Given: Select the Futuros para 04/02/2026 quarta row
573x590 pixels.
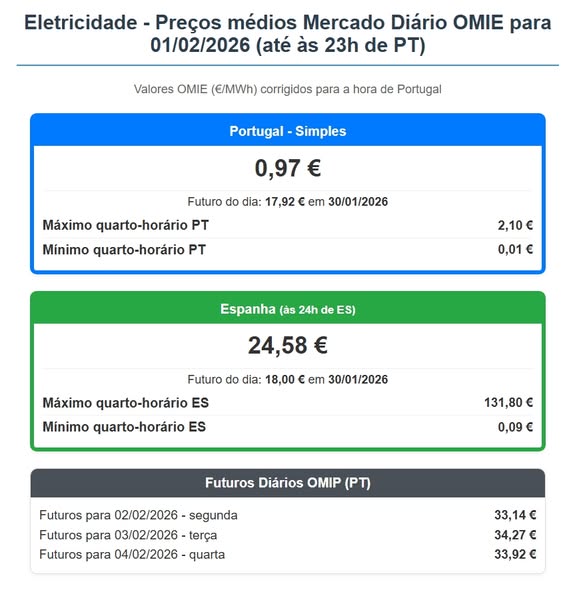Looking at the screenshot, I should [x=287, y=554].
